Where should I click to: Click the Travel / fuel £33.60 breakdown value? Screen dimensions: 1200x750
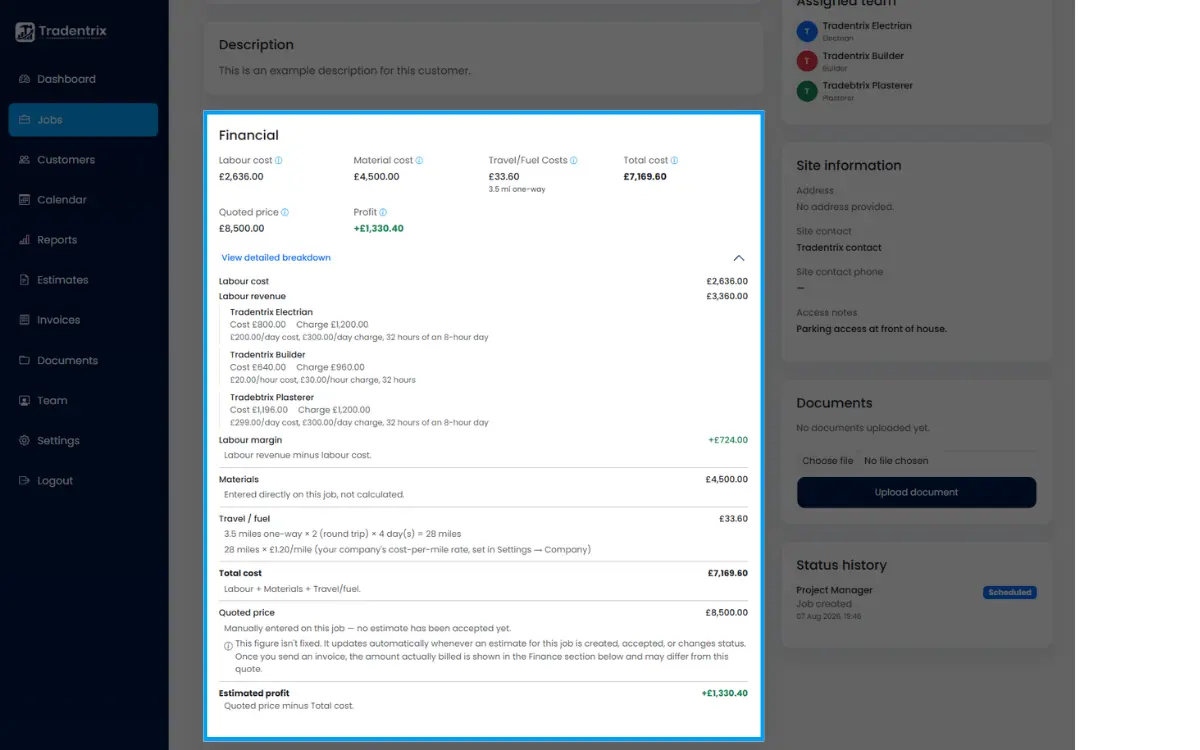(733, 519)
